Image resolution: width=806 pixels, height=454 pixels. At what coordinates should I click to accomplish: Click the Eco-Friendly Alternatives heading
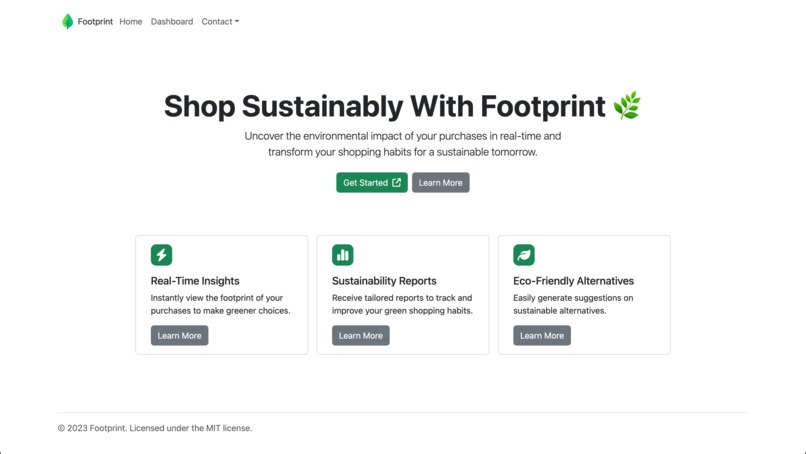573,281
